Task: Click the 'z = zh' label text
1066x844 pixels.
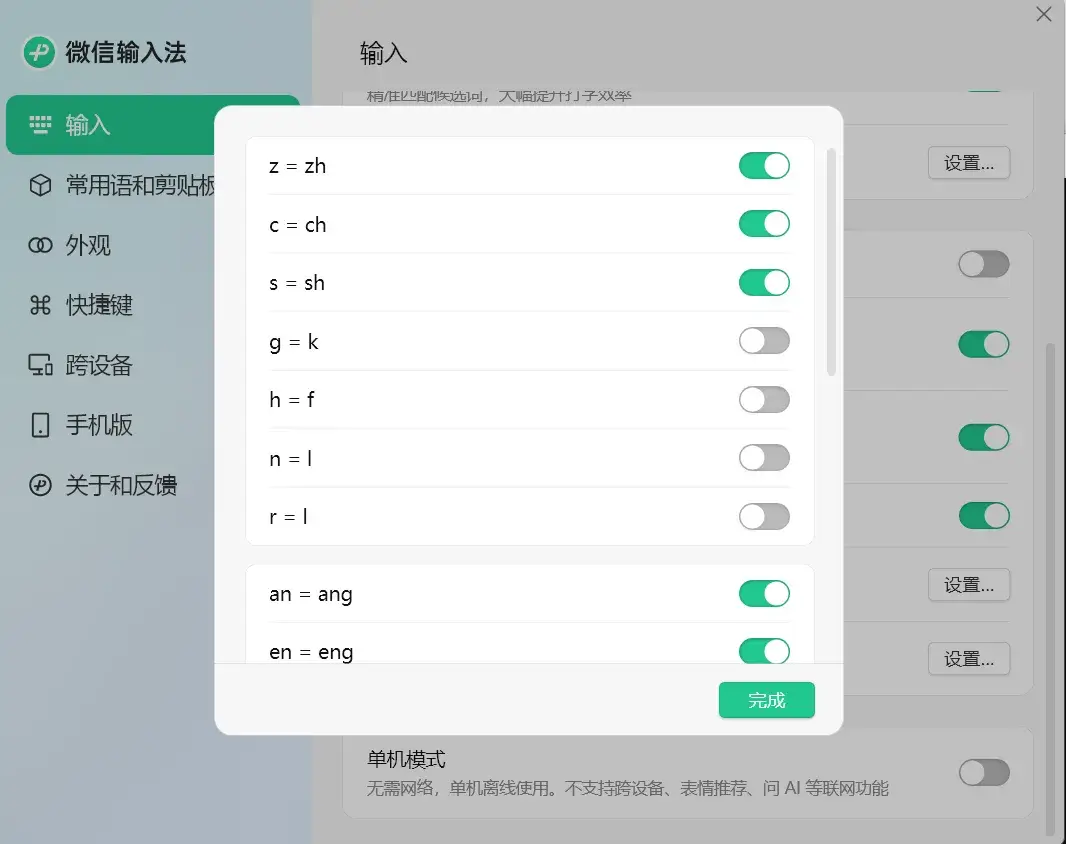Action: [297, 166]
